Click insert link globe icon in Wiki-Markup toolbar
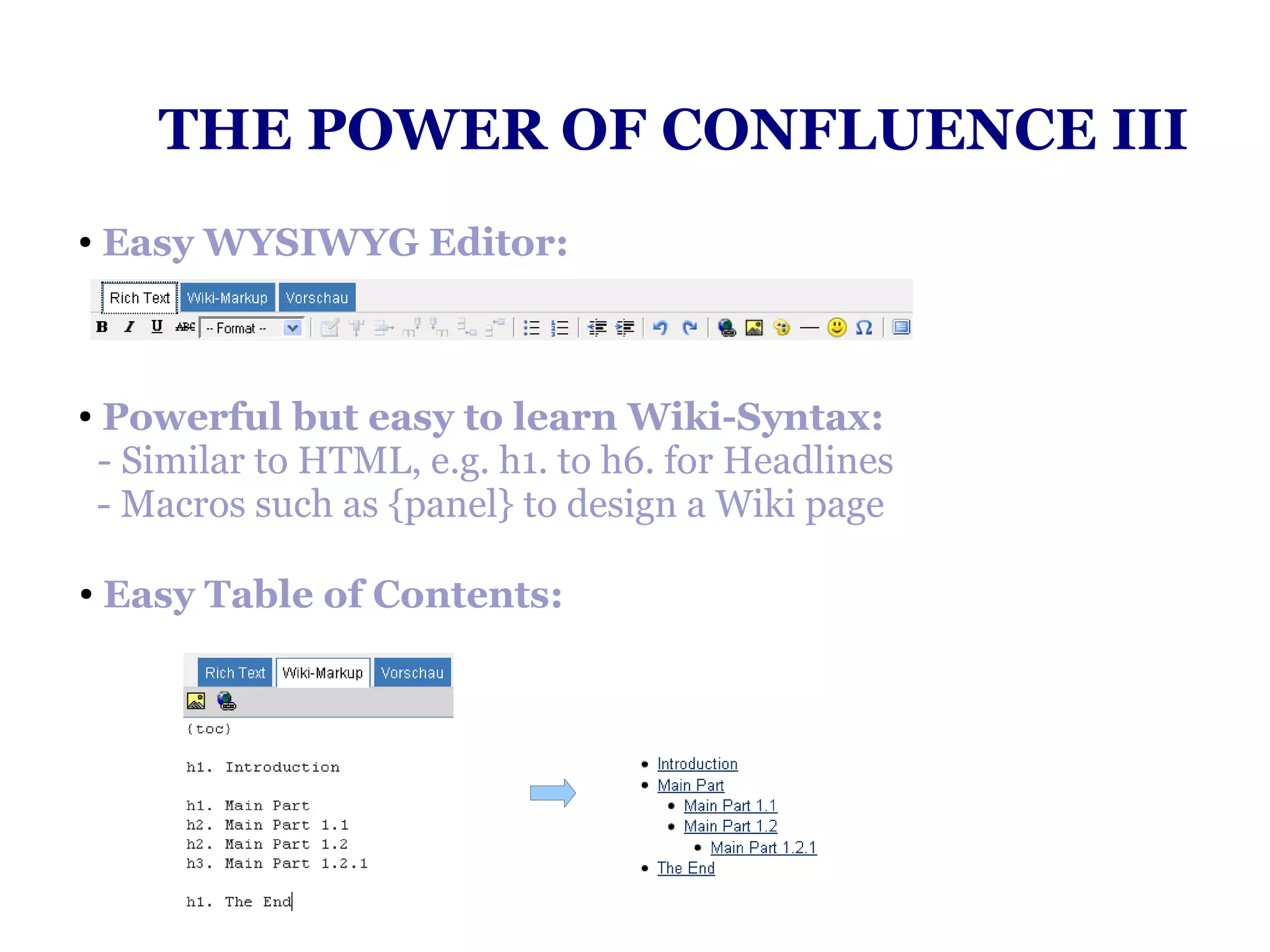The height and width of the screenshot is (952, 1270). pos(226,701)
